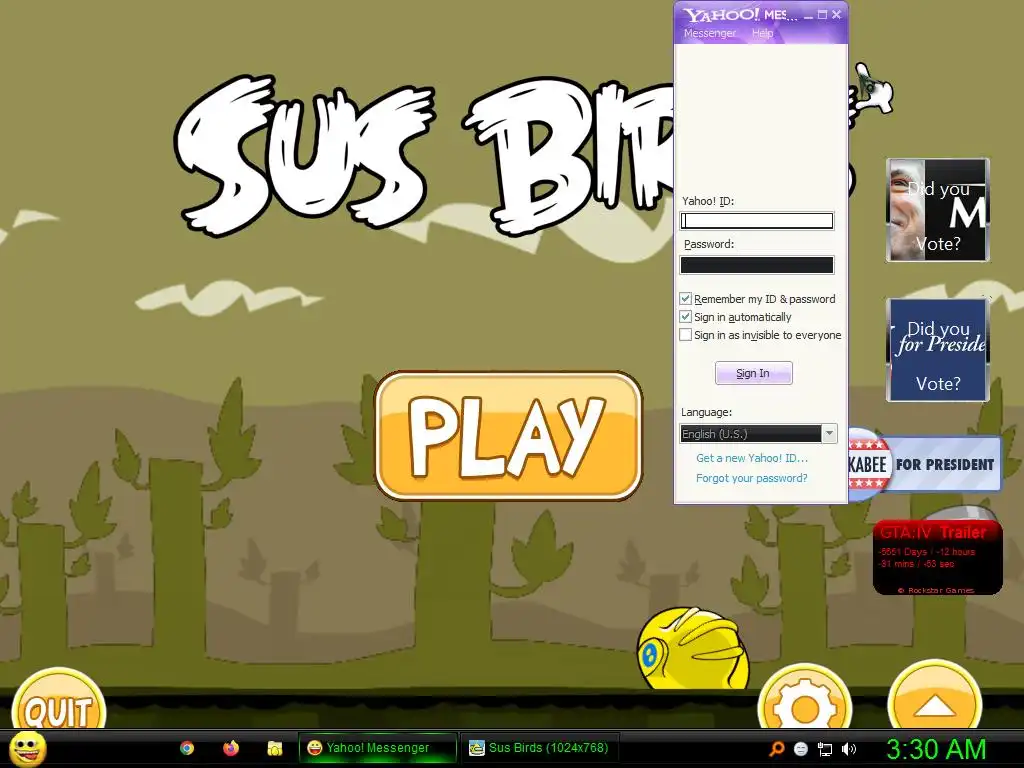The width and height of the screenshot is (1024, 768).
Task: Enable Sign in as invisible to everyone
Action: coord(685,335)
